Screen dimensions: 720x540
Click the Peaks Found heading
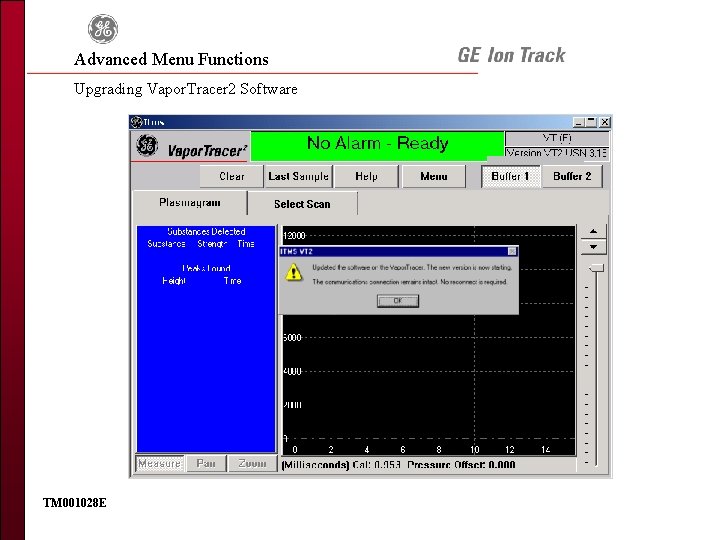point(206,268)
